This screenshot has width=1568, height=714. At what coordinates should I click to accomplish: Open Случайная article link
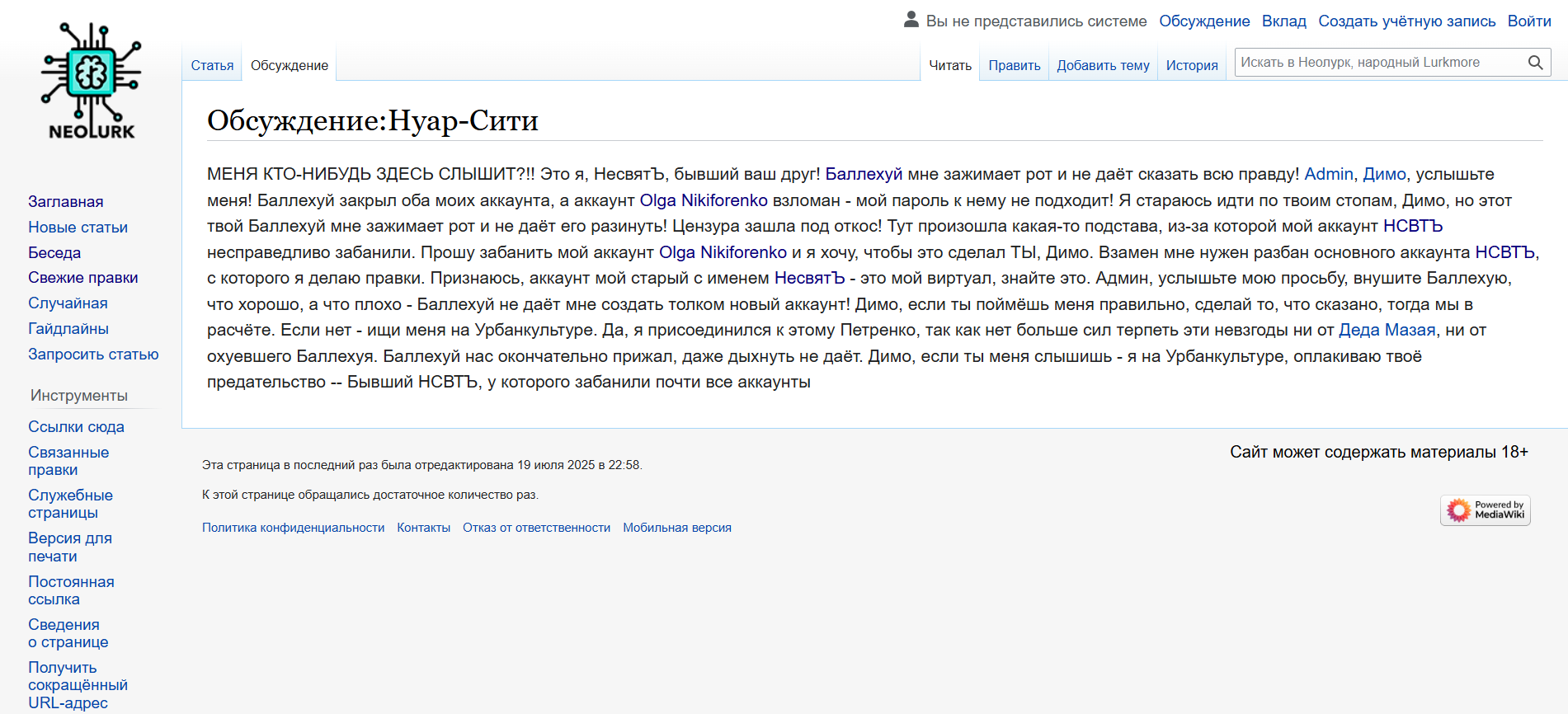coord(68,303)
